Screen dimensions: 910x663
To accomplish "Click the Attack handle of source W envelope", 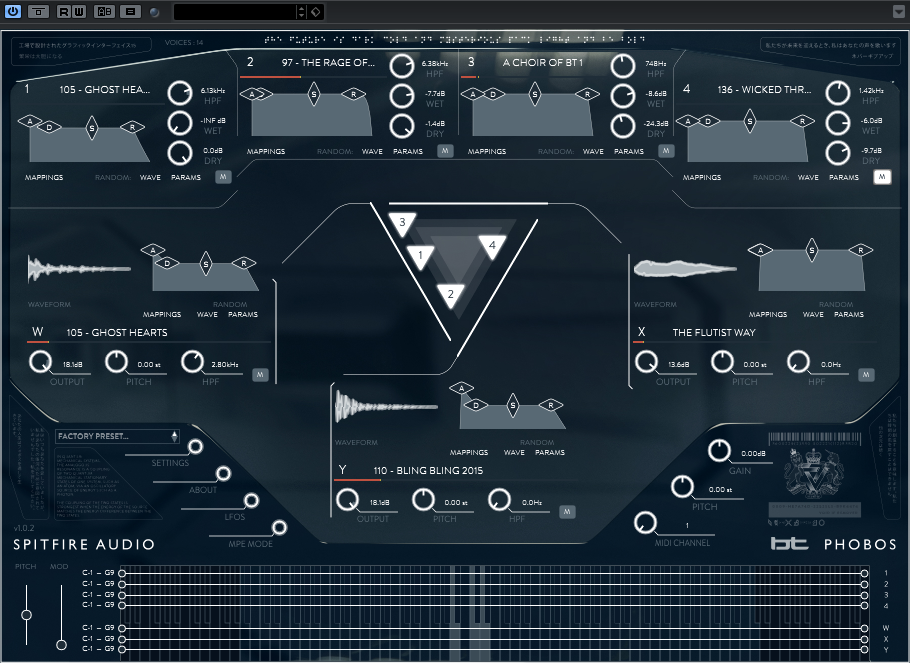I will click(x=153, y=250).
